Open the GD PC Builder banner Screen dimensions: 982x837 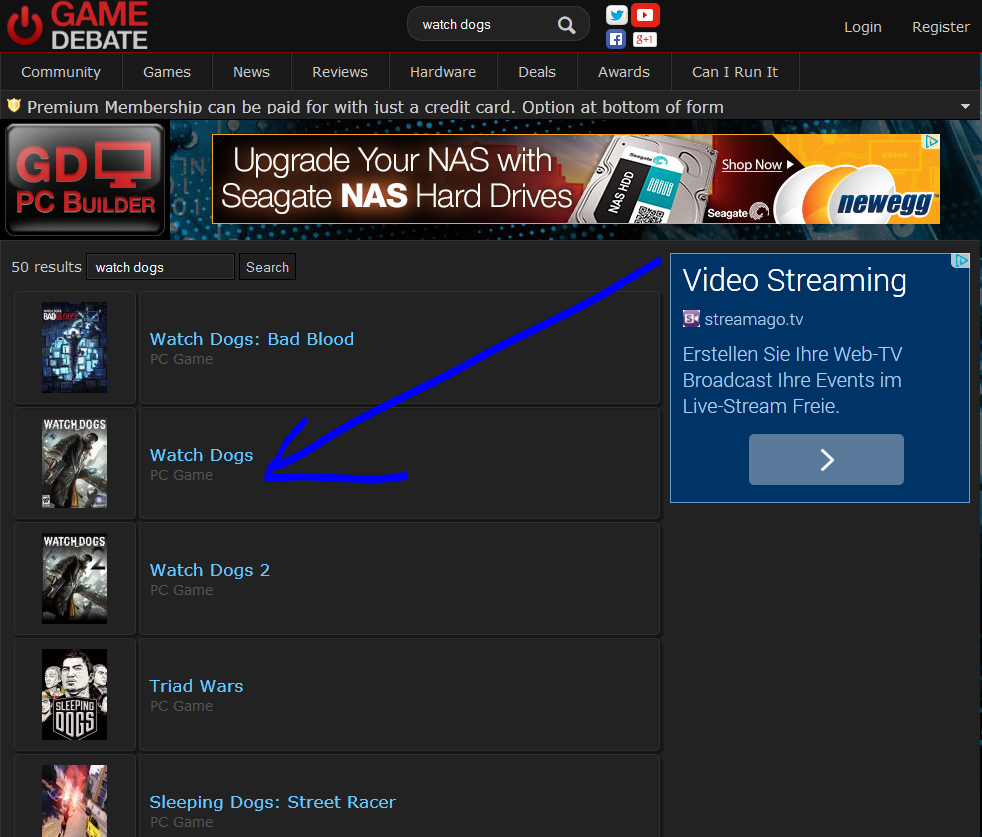[x=85, y=180]
